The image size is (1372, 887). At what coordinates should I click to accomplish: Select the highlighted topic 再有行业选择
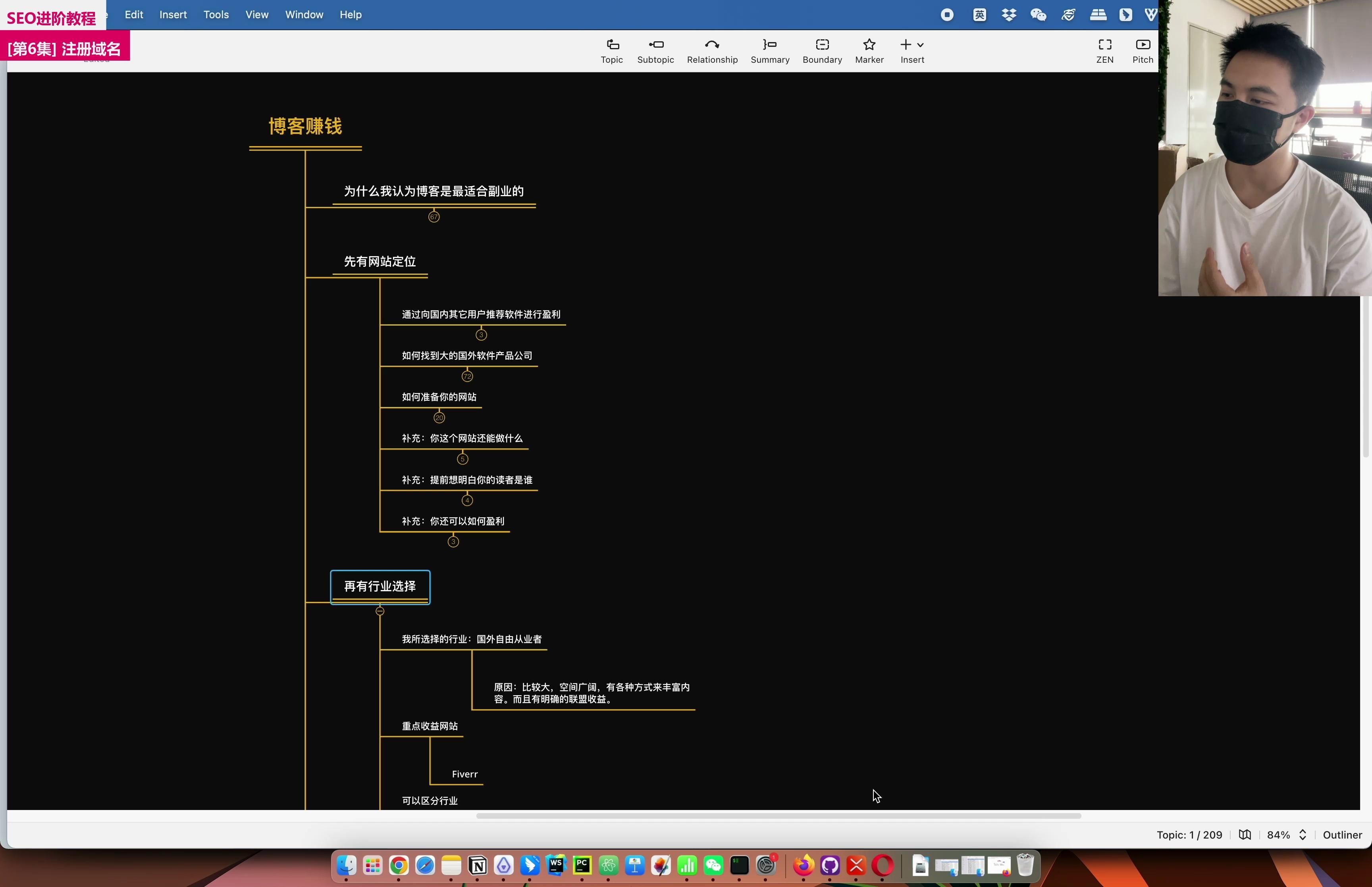(x=380, y=587)
